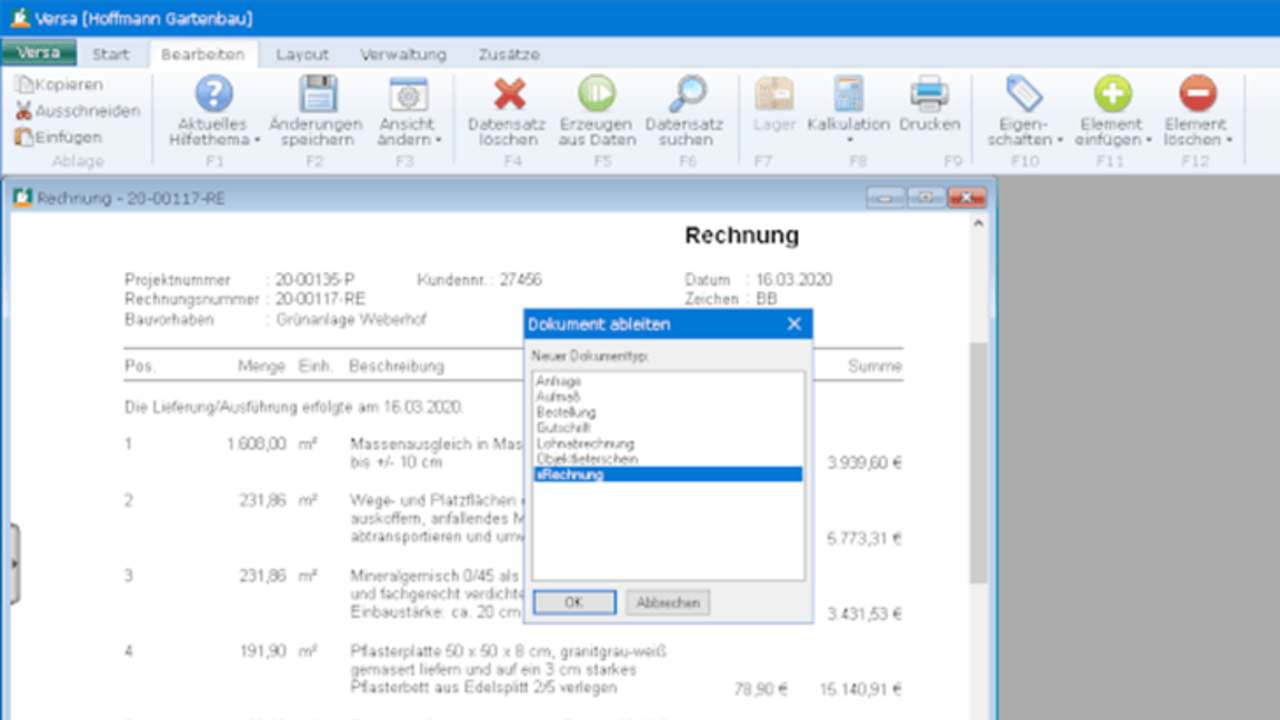Viewport: 1280px width, 720px height.
Task: Close the Dokument ableiten dialog
Action: point(794,324)
